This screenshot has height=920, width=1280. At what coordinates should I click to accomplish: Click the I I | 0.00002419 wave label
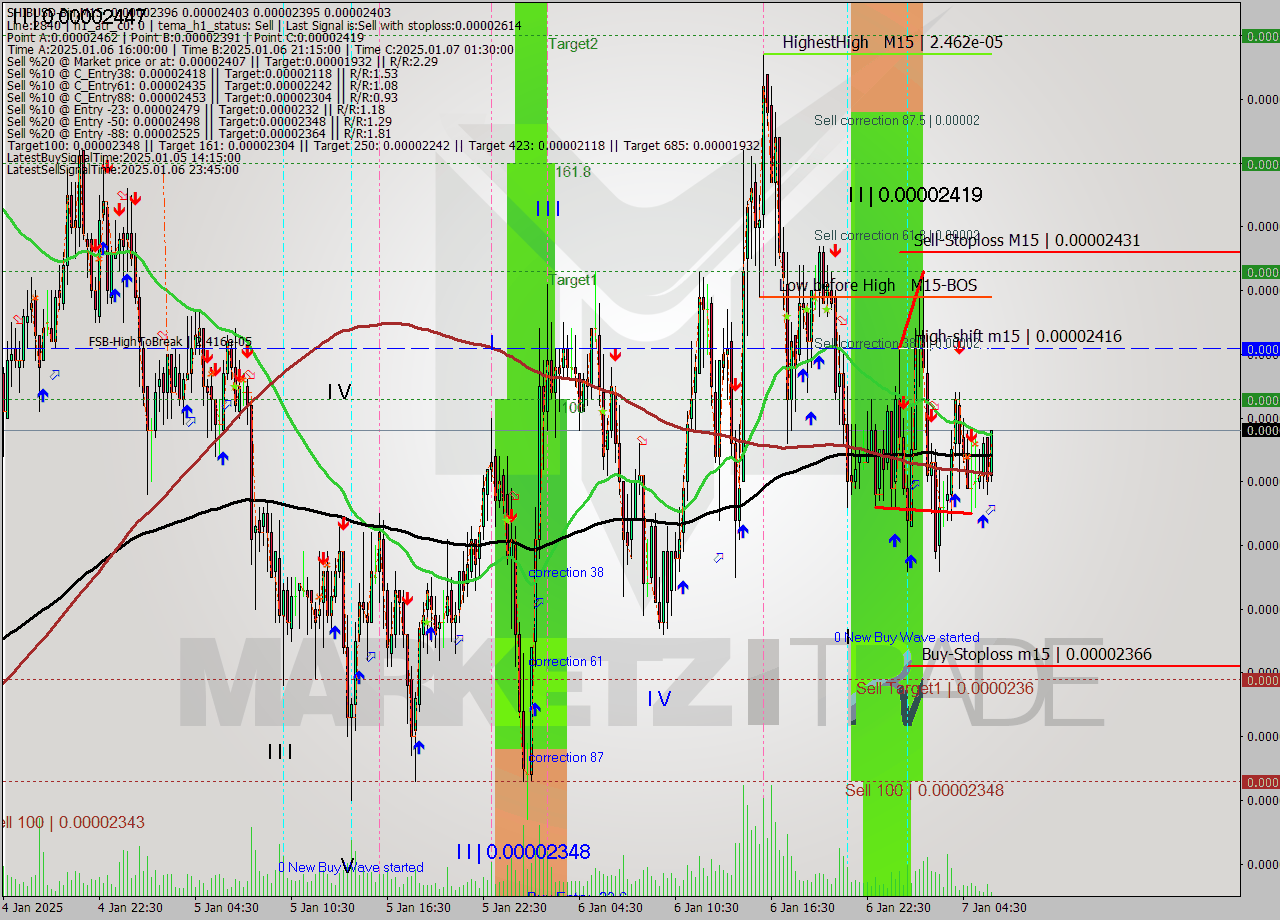pyautogui.click(x=915, y=195)
